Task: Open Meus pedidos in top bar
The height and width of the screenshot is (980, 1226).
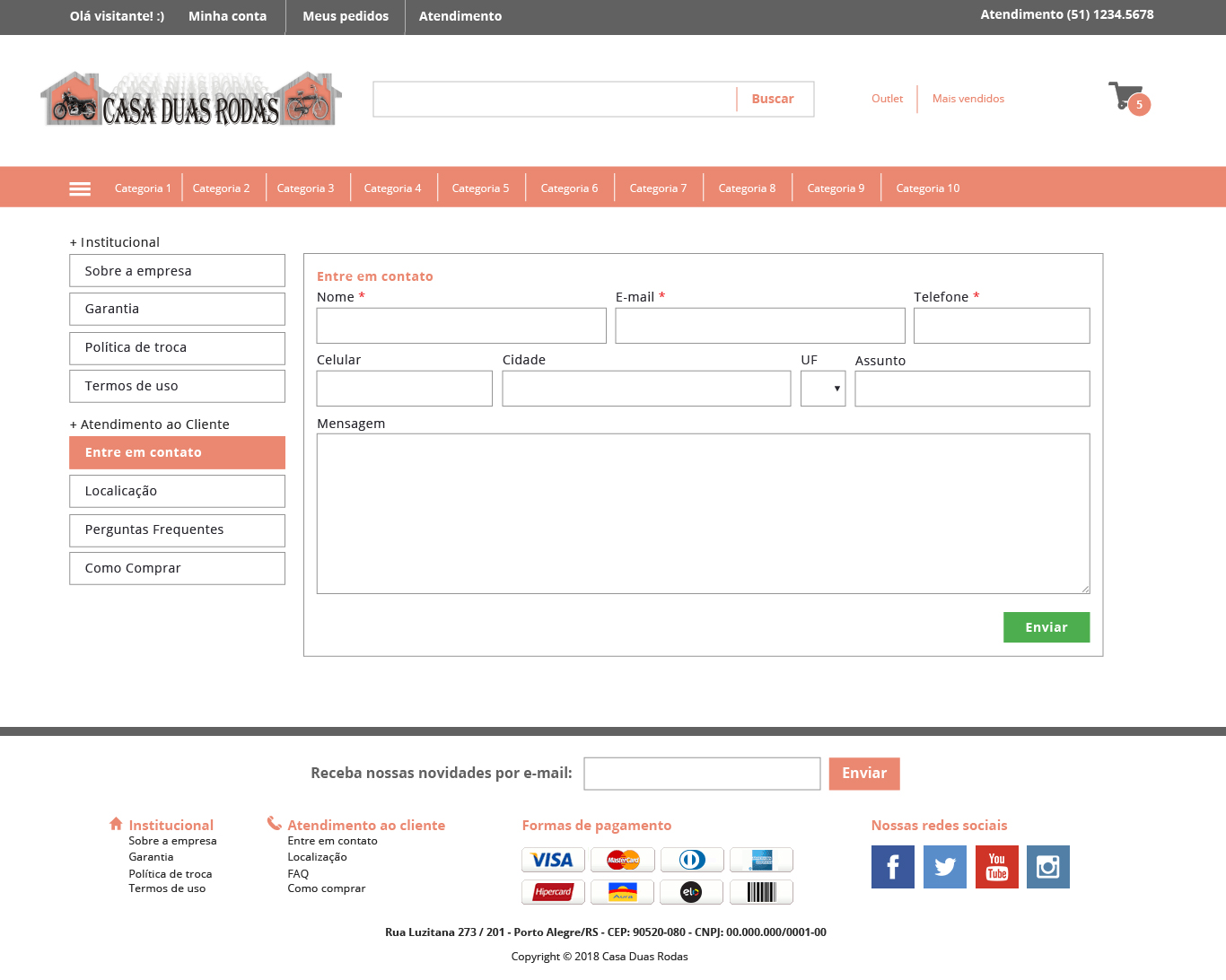Action: click(346, 16)
